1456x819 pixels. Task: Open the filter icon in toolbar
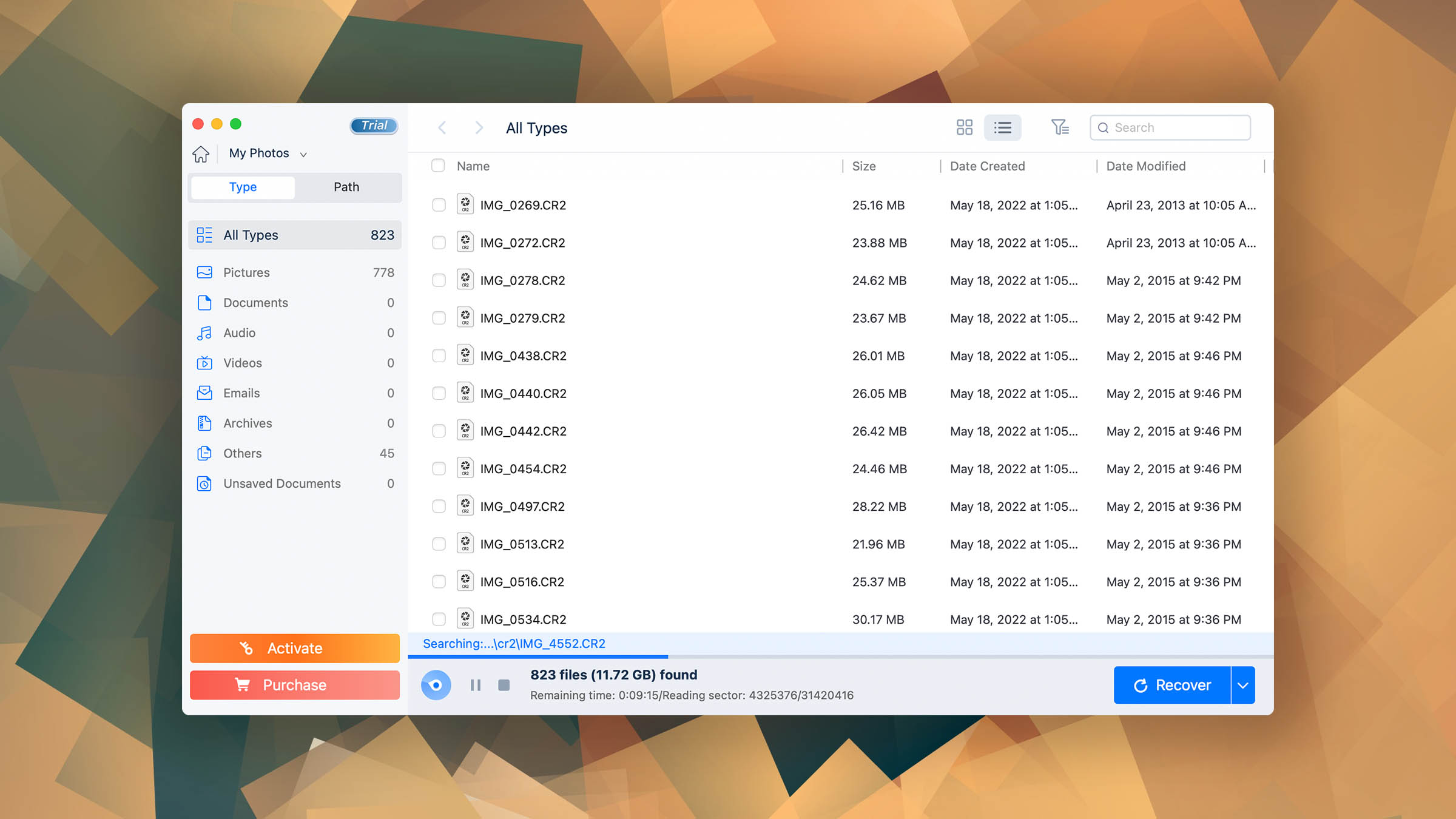pos(1060,127)
